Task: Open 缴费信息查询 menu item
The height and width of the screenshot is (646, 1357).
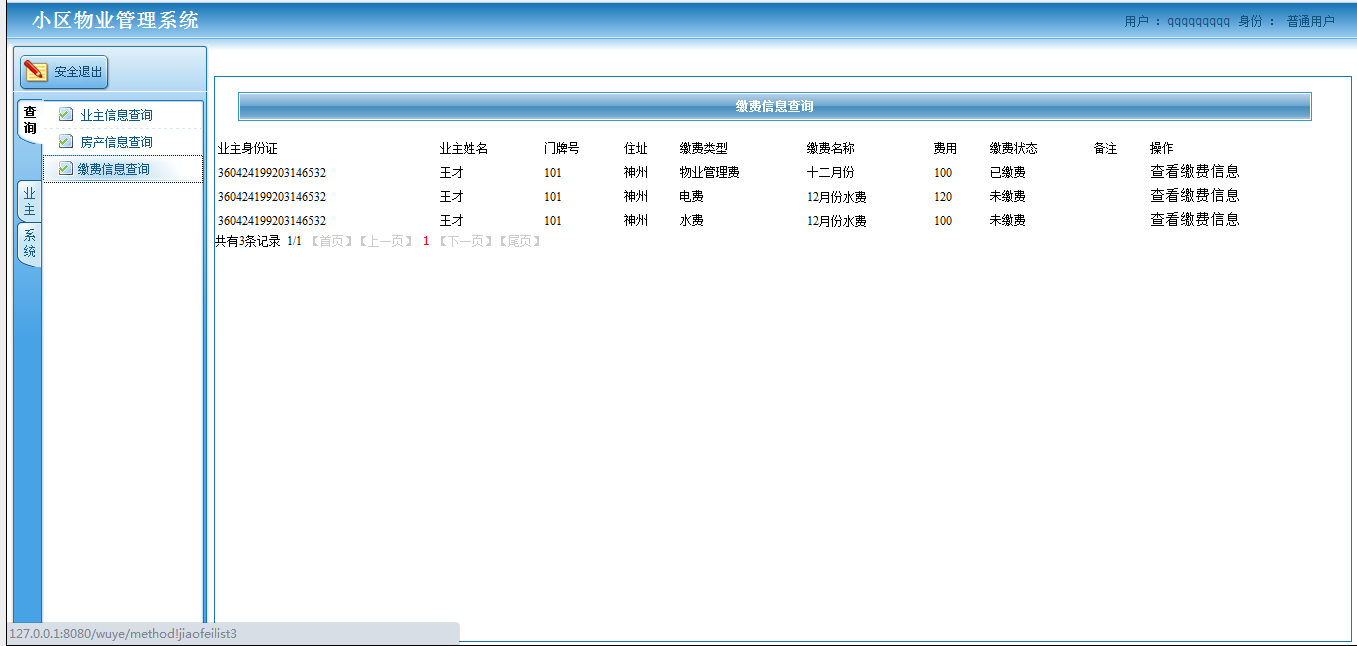Action: pos(114,169)
